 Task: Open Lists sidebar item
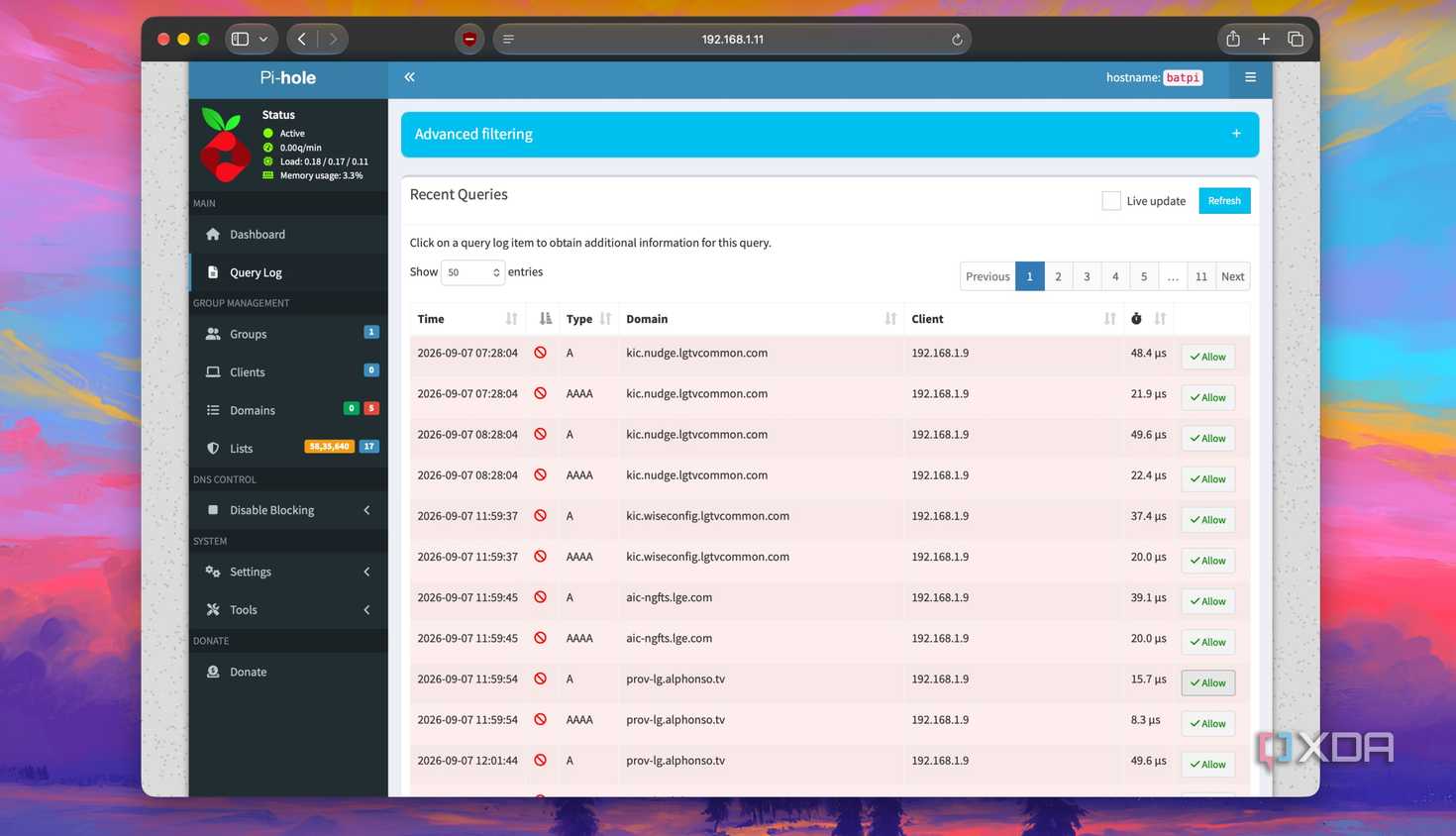[x=288, y=449]
